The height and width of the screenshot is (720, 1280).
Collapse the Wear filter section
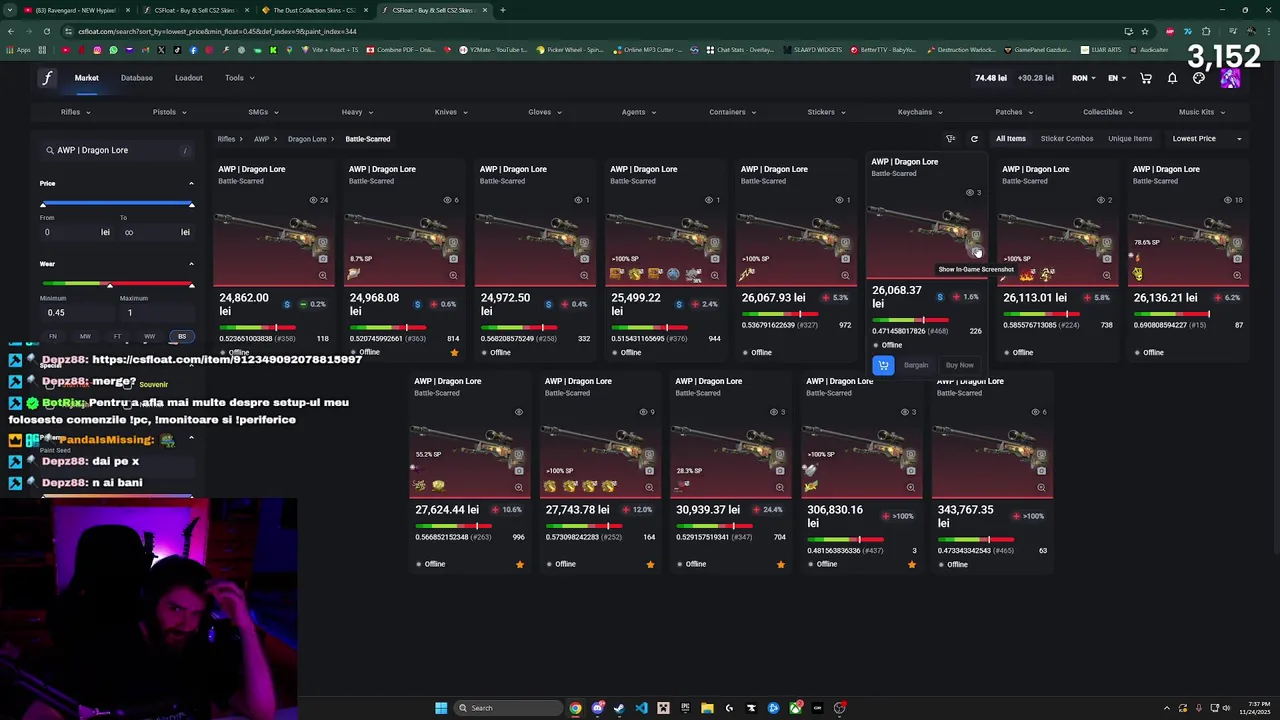(191, 264)
